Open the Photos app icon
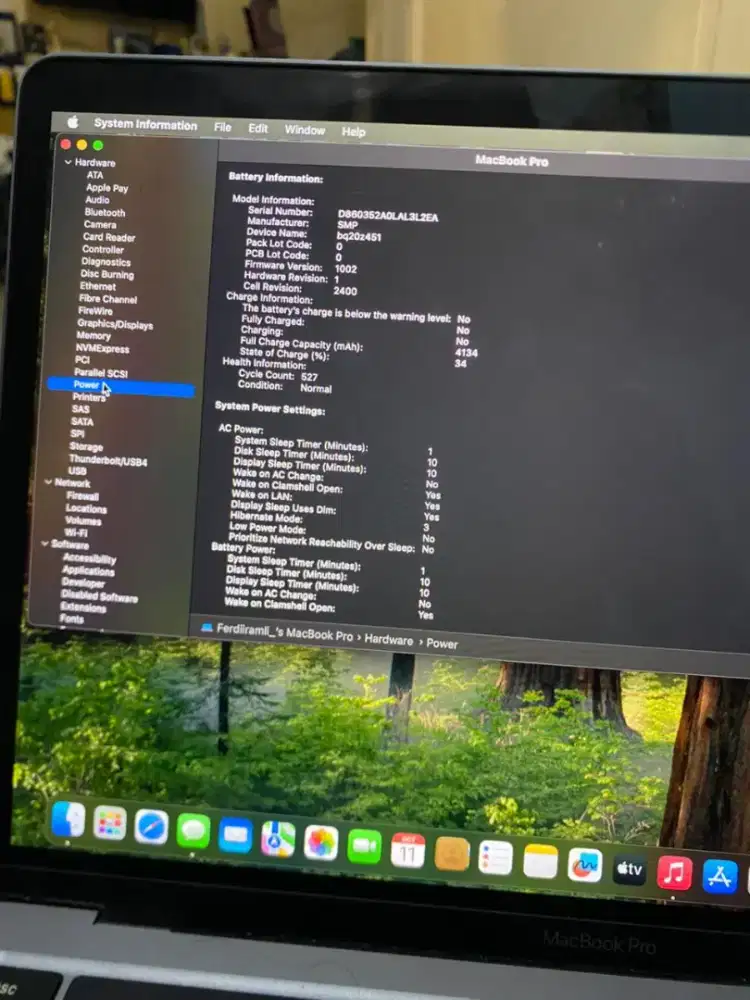The width and height of the screenshot is (750, 1000). coord(321,842)
